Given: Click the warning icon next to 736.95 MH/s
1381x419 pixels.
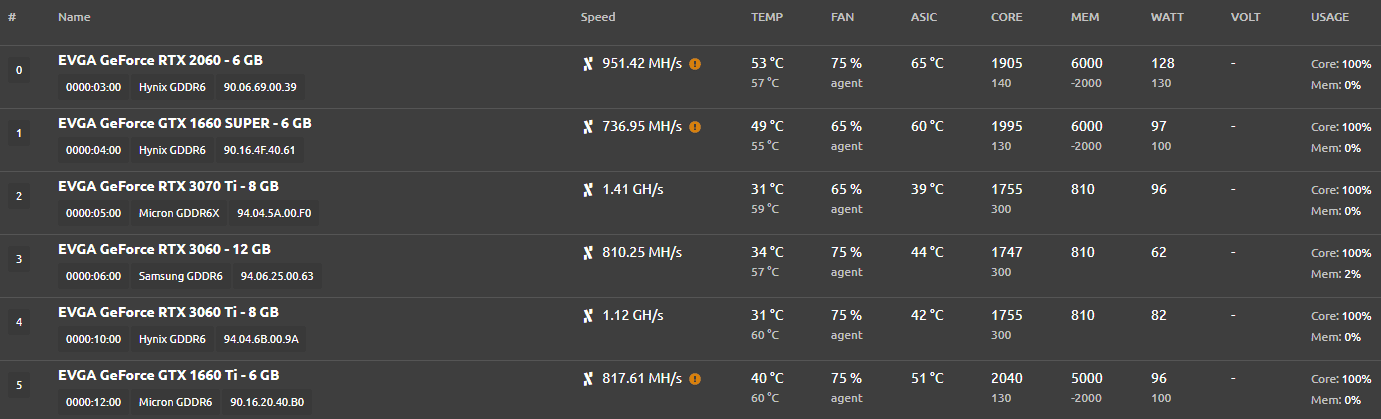Looking at the screenshot, I should click(x=695, y=127).
